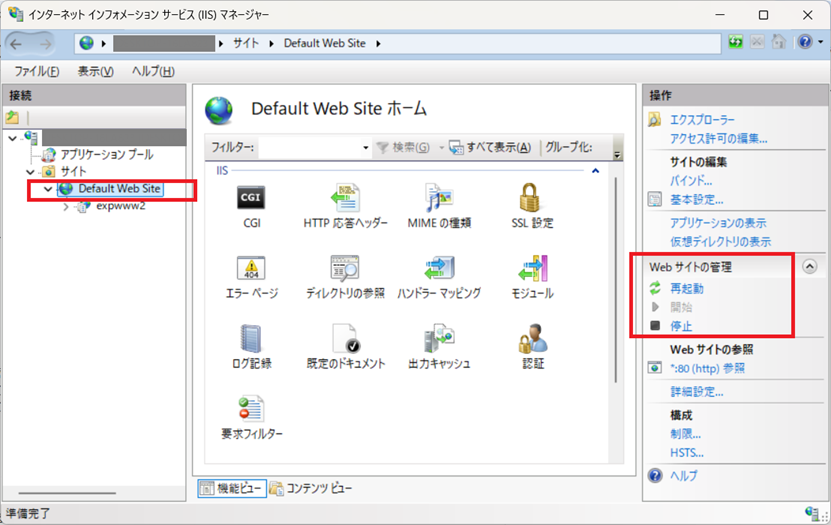Open the ファイル(F) menu
Image resolution: width=831 pixels, height=525 pixels.
pyautogui.click(x=37, y=71)
